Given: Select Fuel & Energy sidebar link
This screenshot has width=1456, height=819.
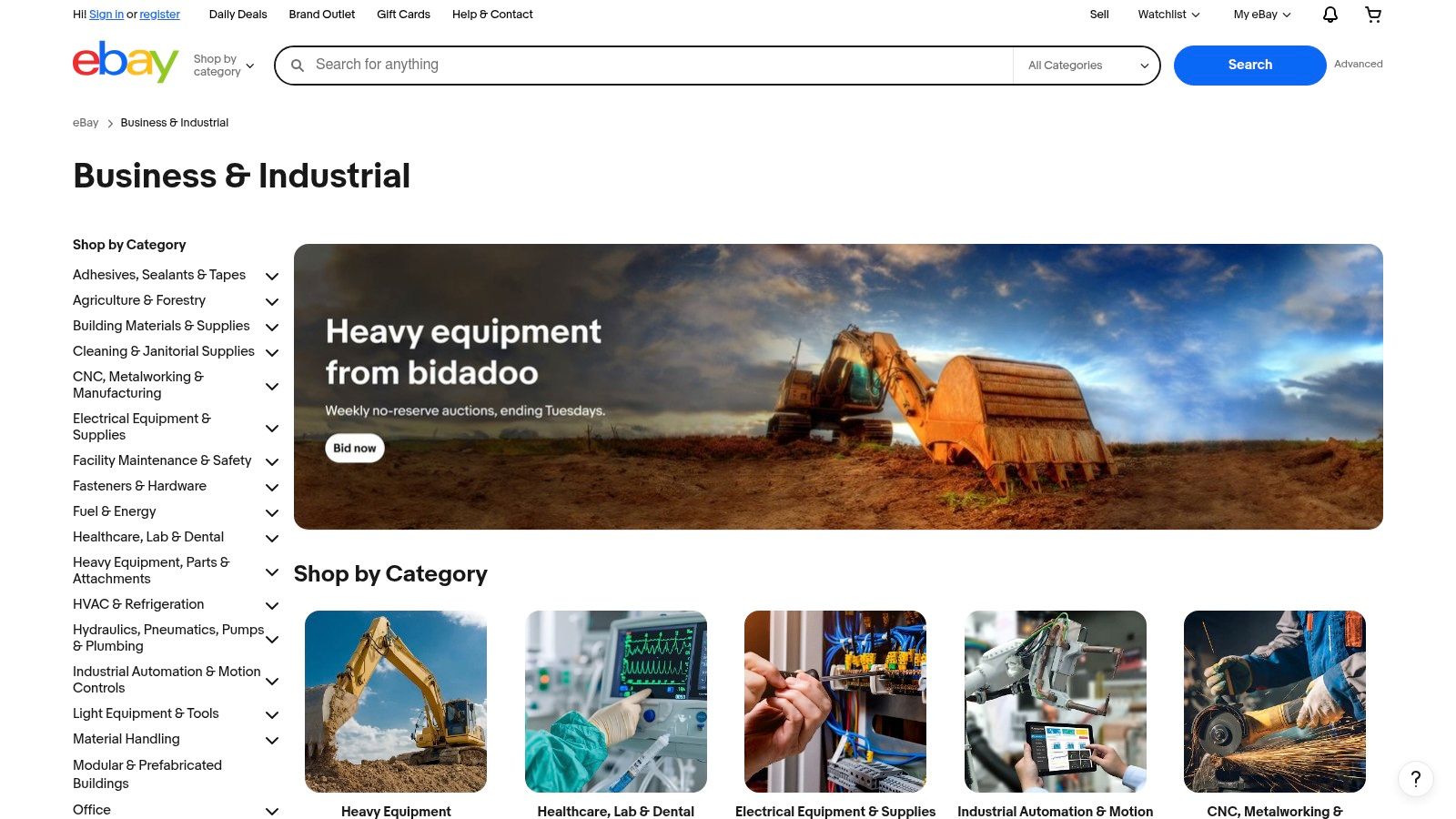Looking at the screenshot, I should (x=115, y=511).
